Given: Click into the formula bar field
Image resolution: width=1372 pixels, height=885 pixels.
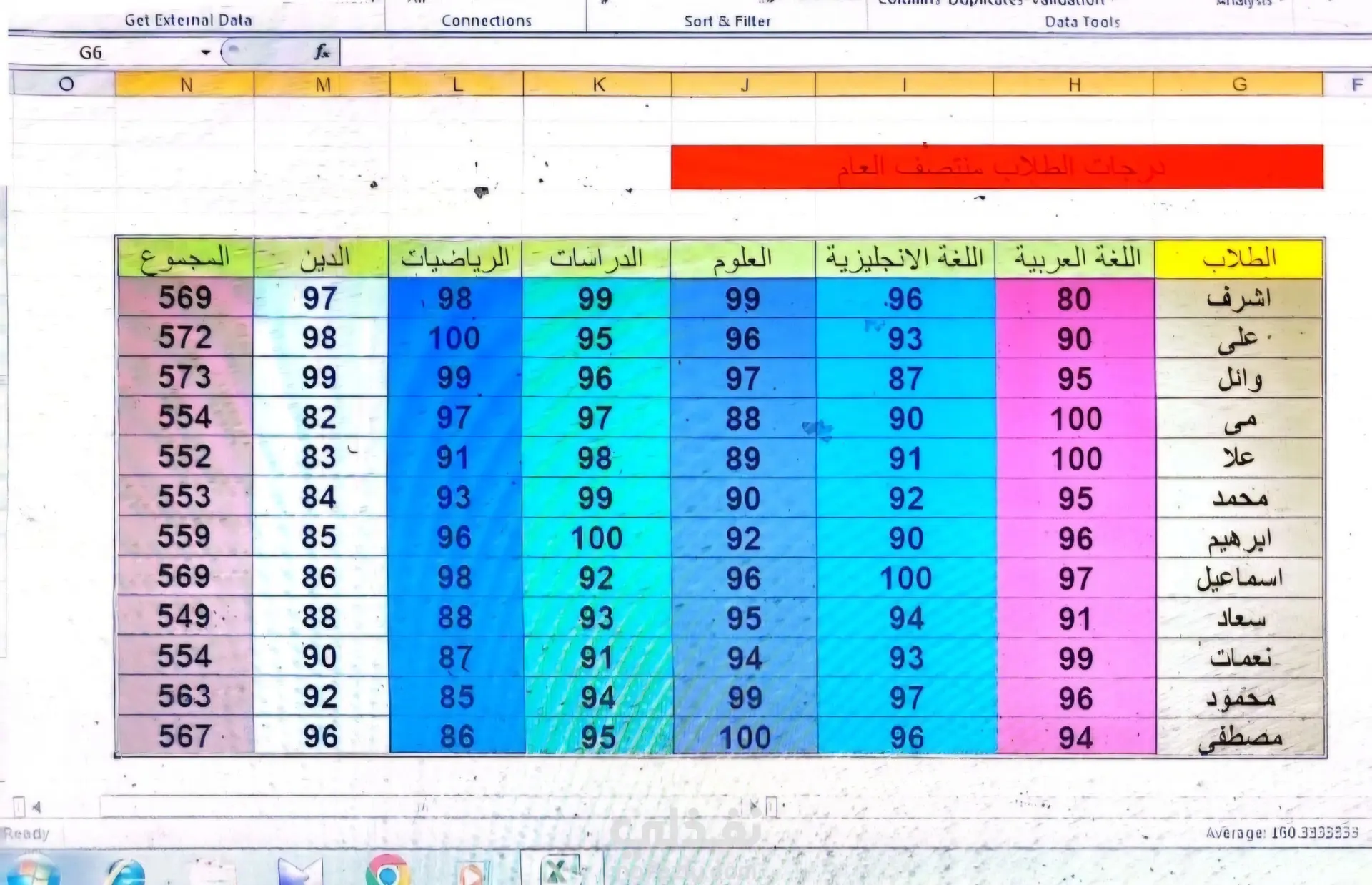Looking at the screenshot, I should point(786,52).
